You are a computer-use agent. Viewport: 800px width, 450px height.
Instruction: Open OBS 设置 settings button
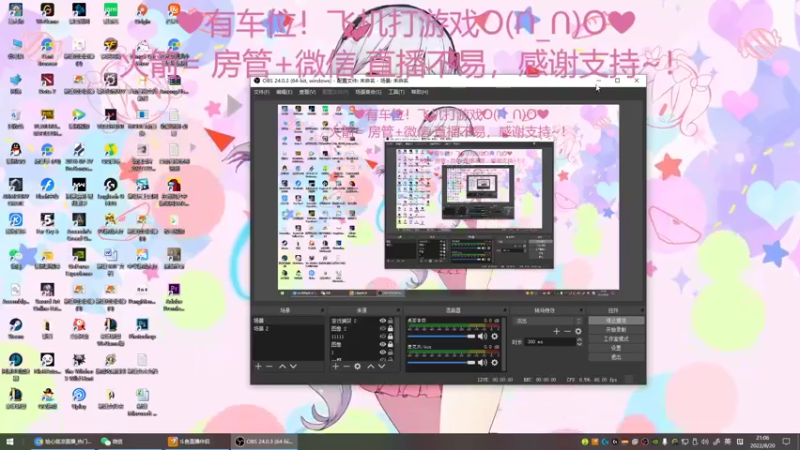(616, 348)
